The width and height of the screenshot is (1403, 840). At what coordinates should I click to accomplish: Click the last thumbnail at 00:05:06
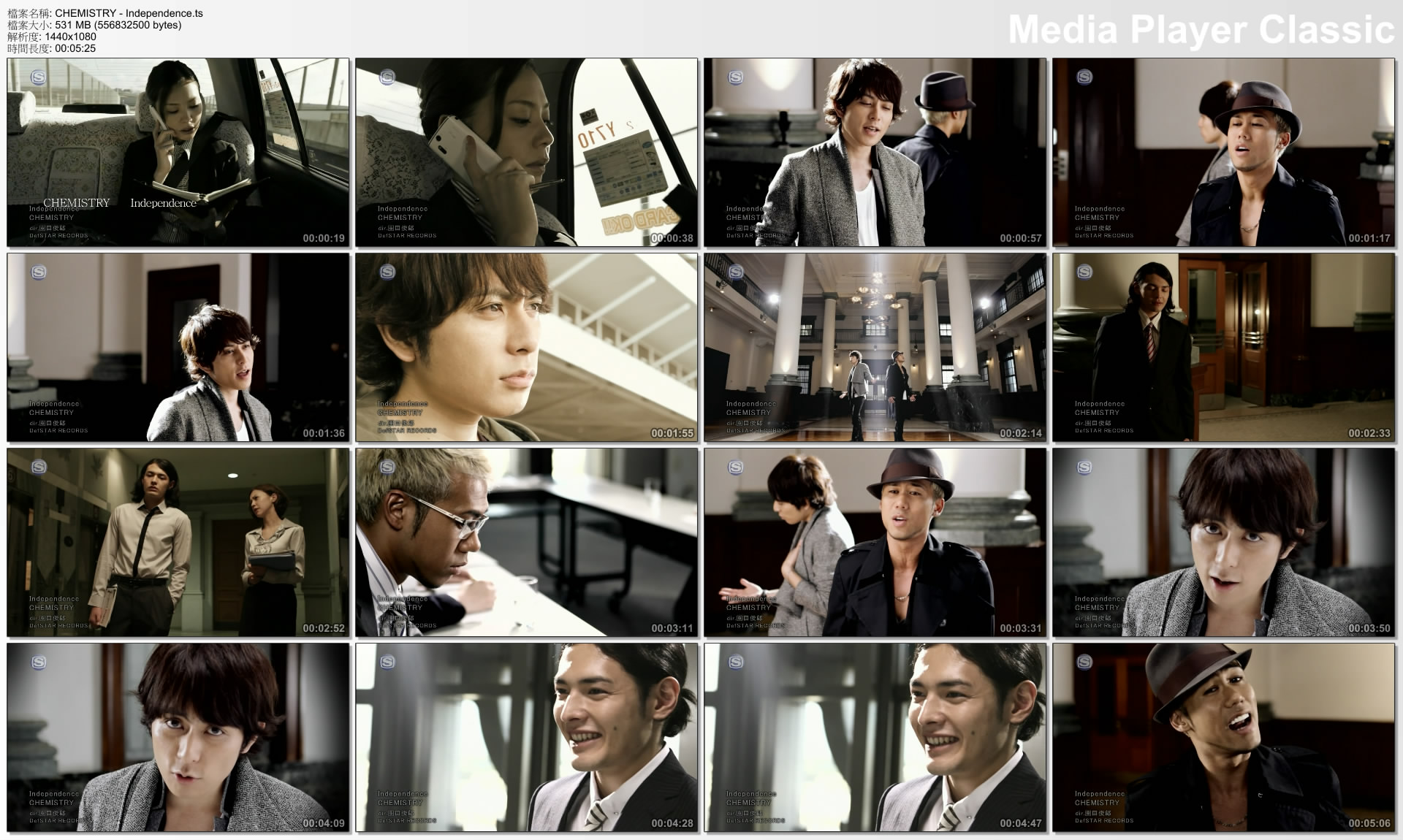(x=1223, y=737)
